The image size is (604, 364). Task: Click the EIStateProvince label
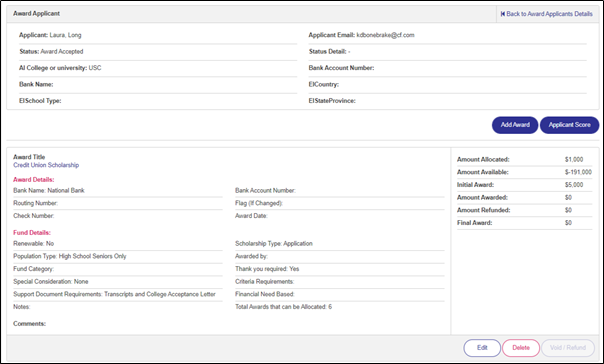[332, 101]
